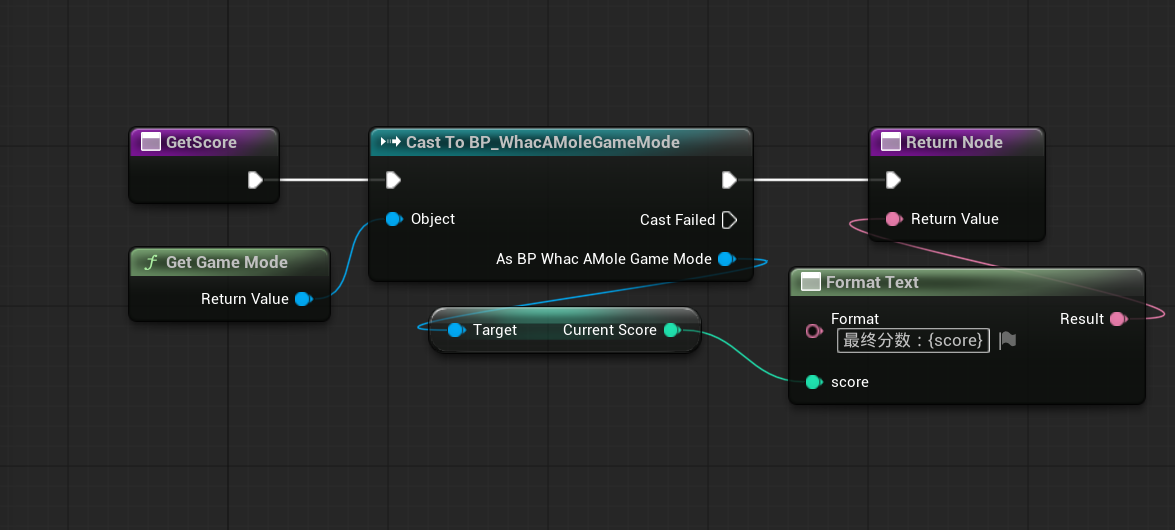The height and width of the screenshot is (530, 1175).
Task: Click the Object input pin on the cast node
Action: click(x=393, y=219)
